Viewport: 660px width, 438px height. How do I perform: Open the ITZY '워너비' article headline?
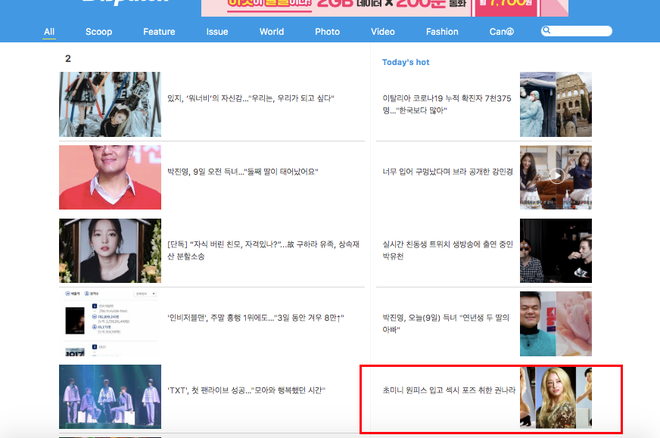[250, 98]
